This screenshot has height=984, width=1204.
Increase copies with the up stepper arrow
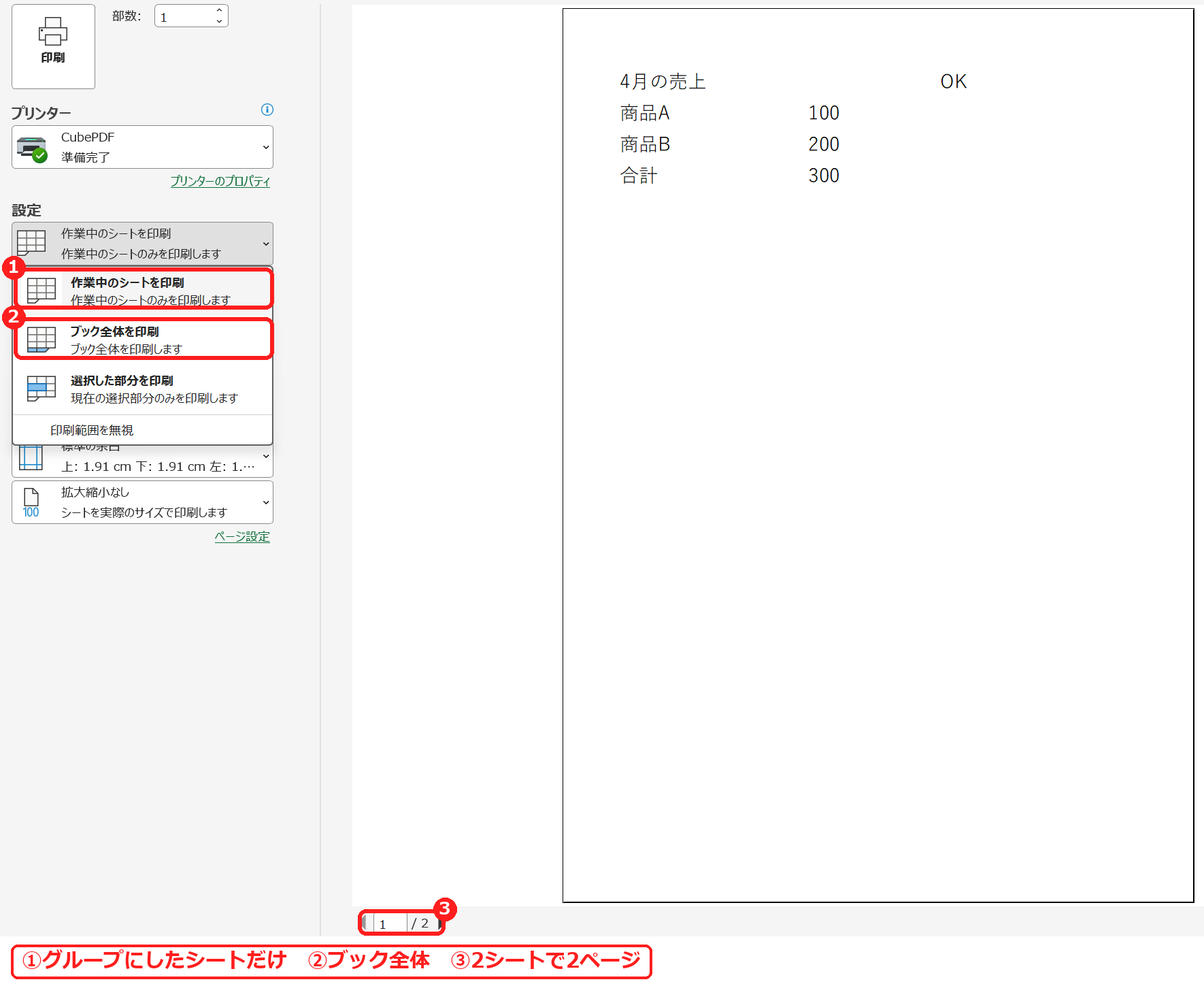point(219,10)
